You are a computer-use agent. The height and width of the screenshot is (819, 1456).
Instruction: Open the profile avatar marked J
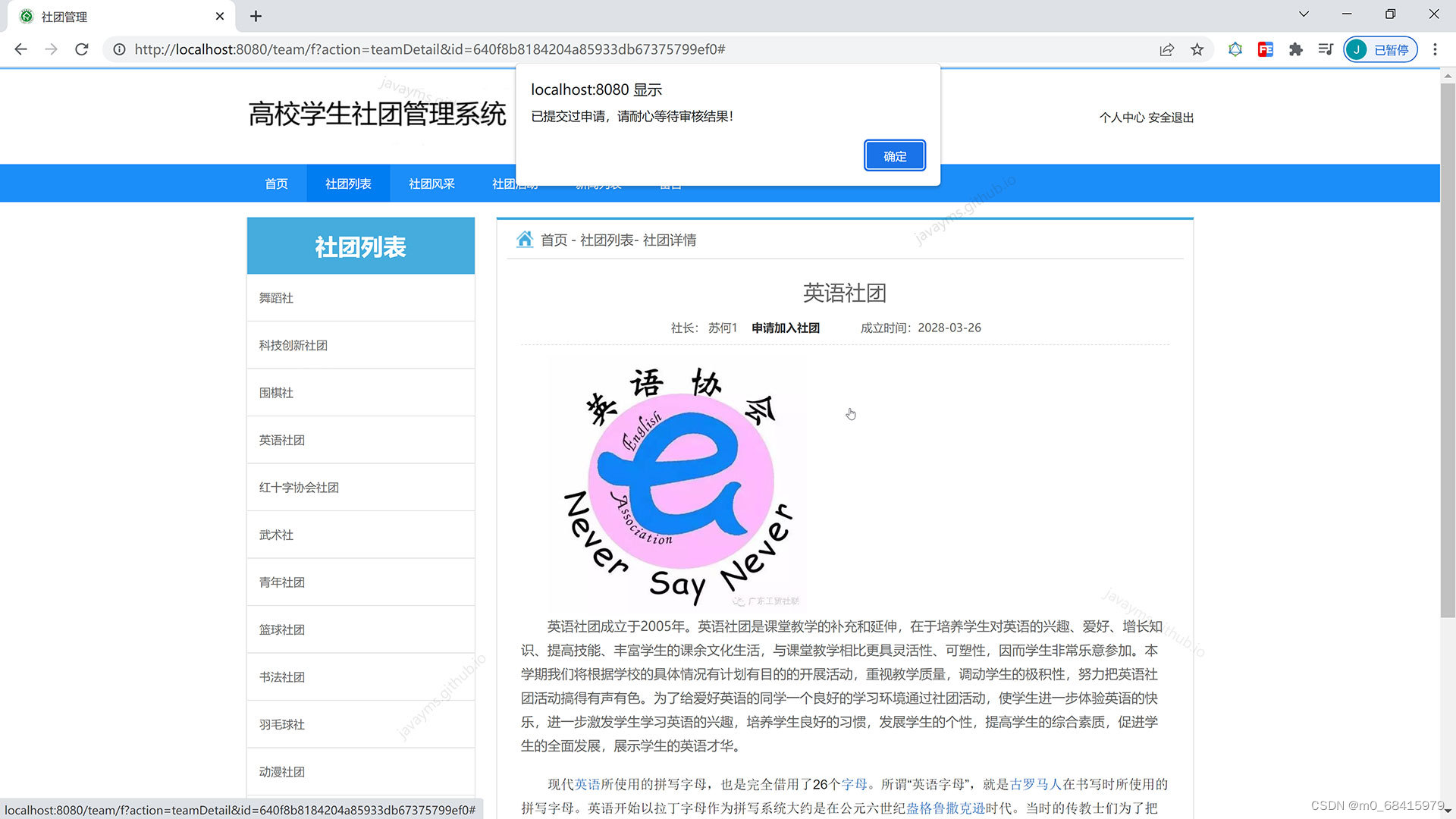pos(1357,49)
